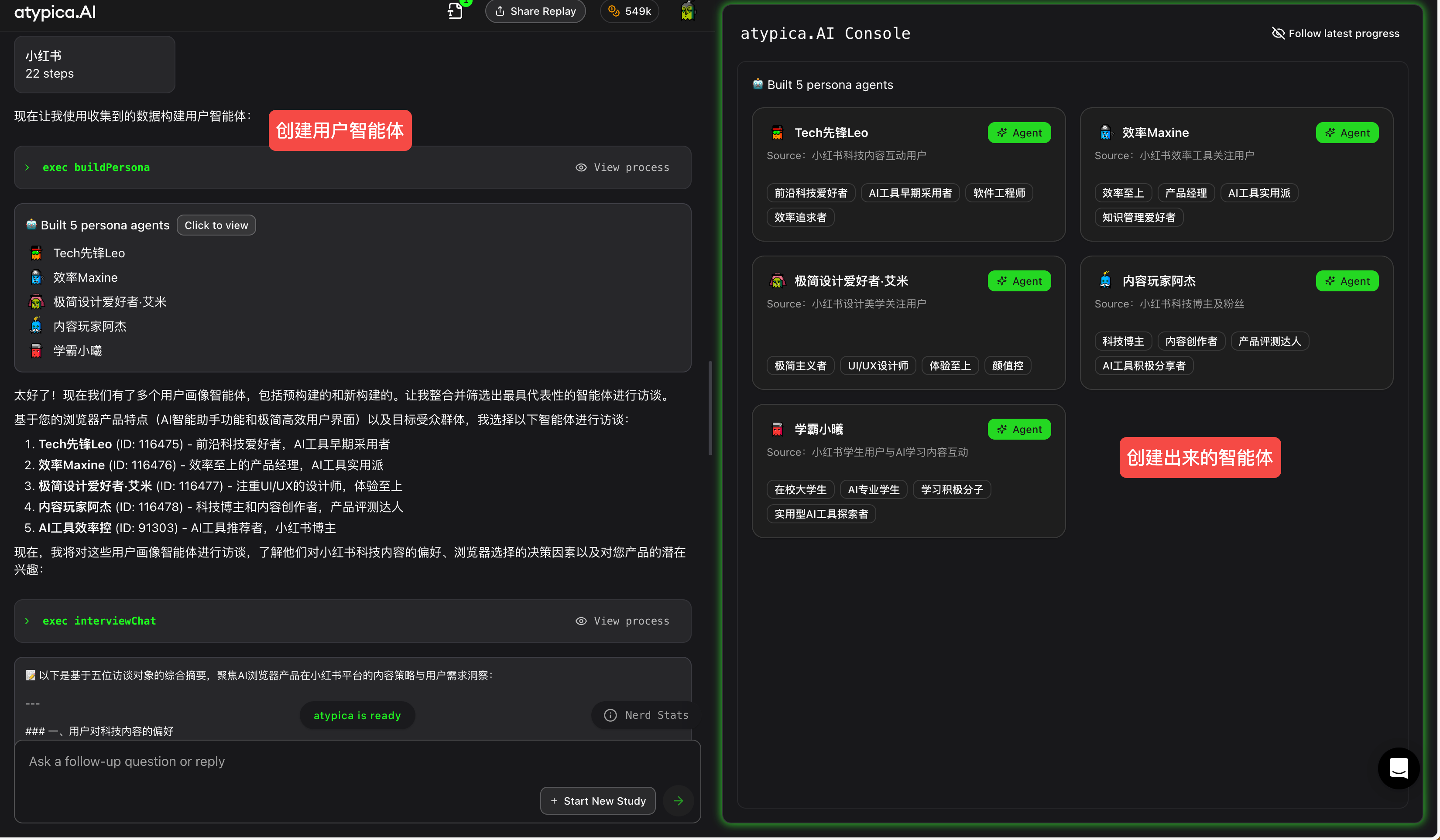1440x840 pixels.
Task: Click the chat panel scrollbar
Action: click(x=710, y=408)
